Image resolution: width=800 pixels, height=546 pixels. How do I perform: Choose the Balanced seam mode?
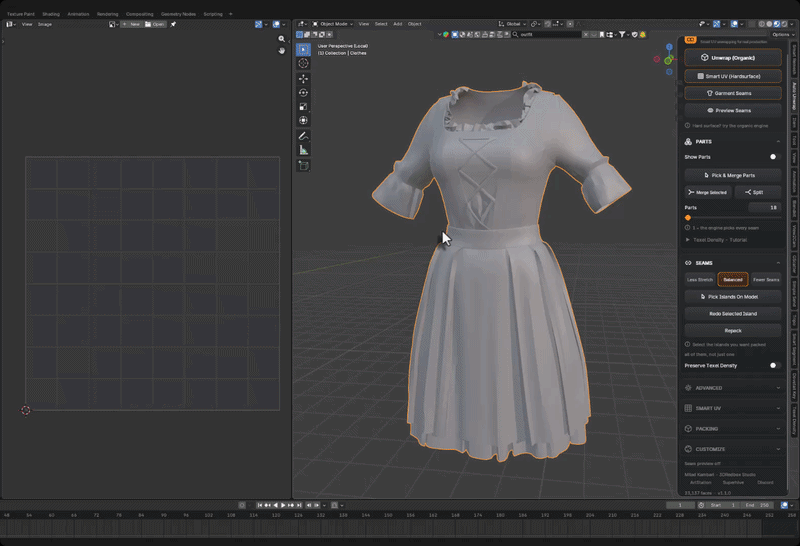733,280
